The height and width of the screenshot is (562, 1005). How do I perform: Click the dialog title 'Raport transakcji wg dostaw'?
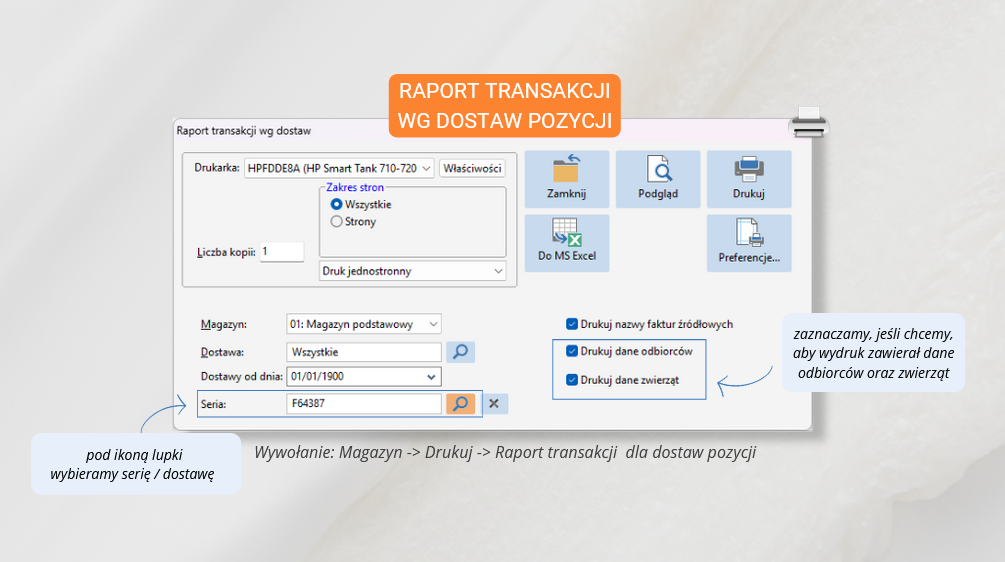point(244,131)
